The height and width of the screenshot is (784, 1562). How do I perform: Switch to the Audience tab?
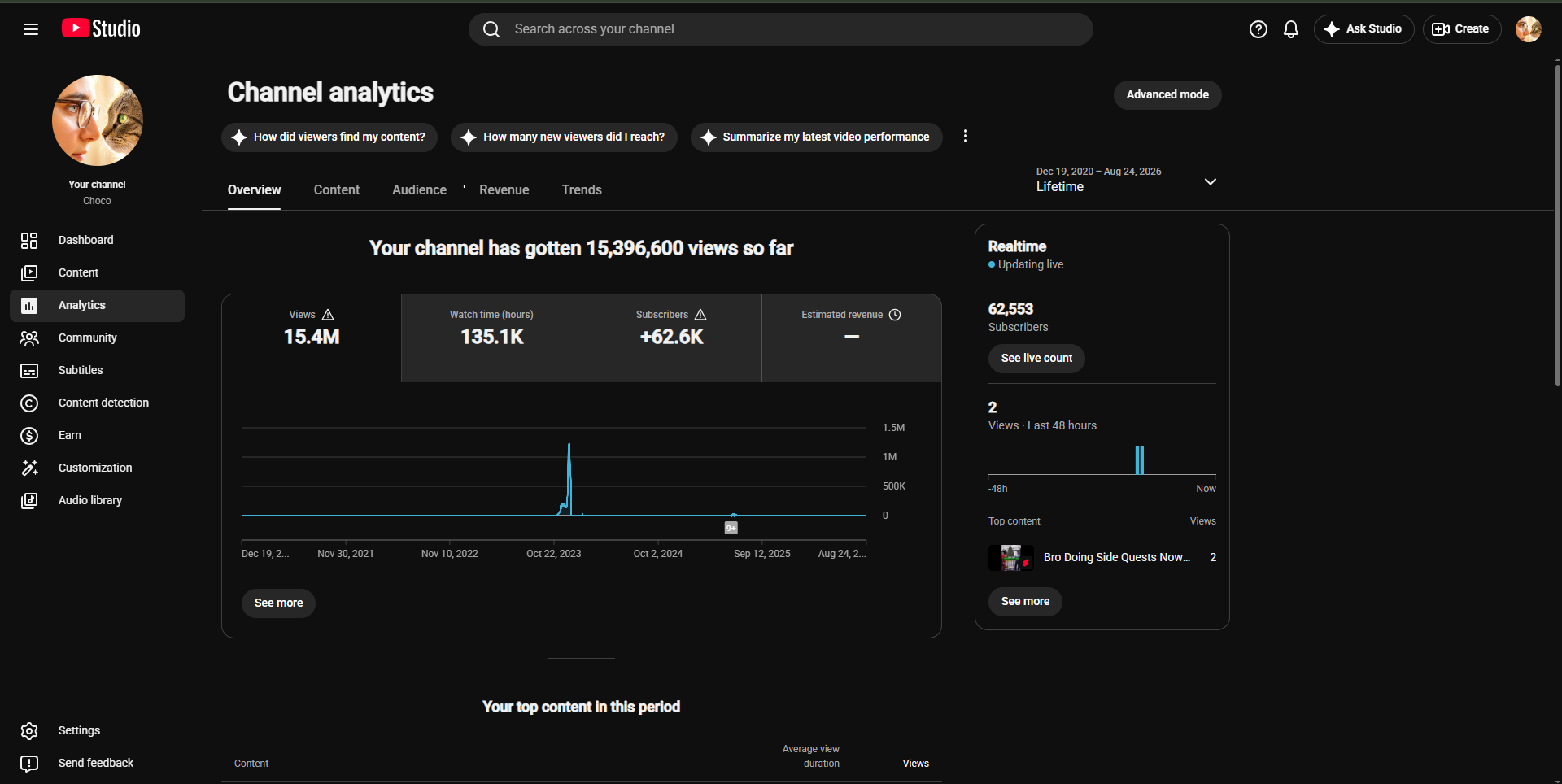[x=419, y=189]
